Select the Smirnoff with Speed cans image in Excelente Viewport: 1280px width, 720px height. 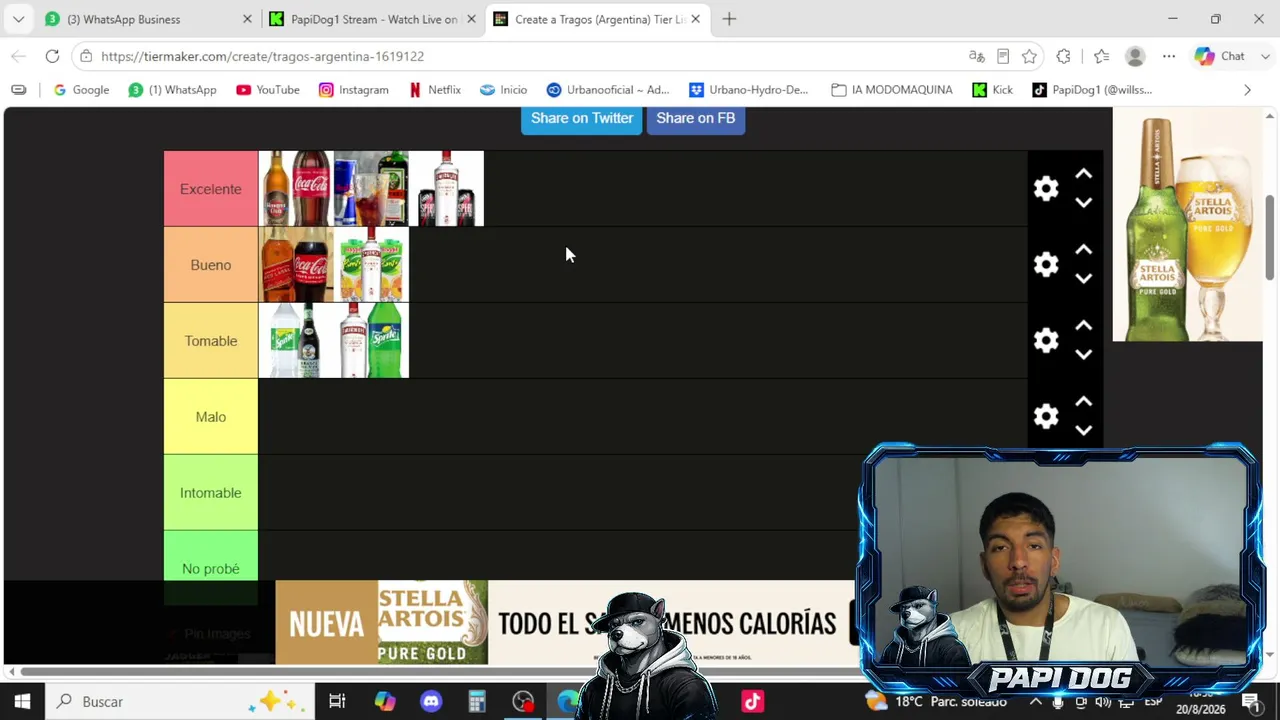[x=446, y=189]
